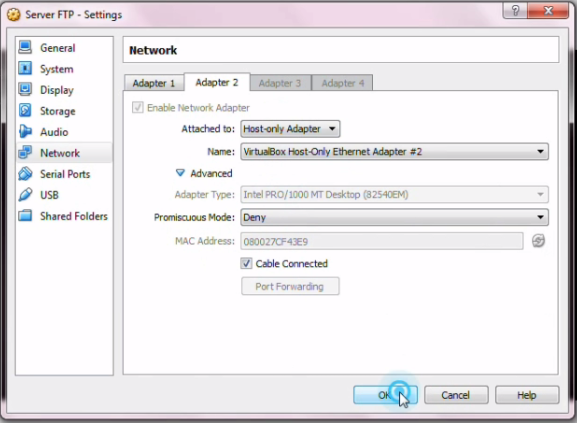Open the Adapter Type dropdown
Image resolution: width=577 pixels, height=423 pixels.
tap(394, 194)
